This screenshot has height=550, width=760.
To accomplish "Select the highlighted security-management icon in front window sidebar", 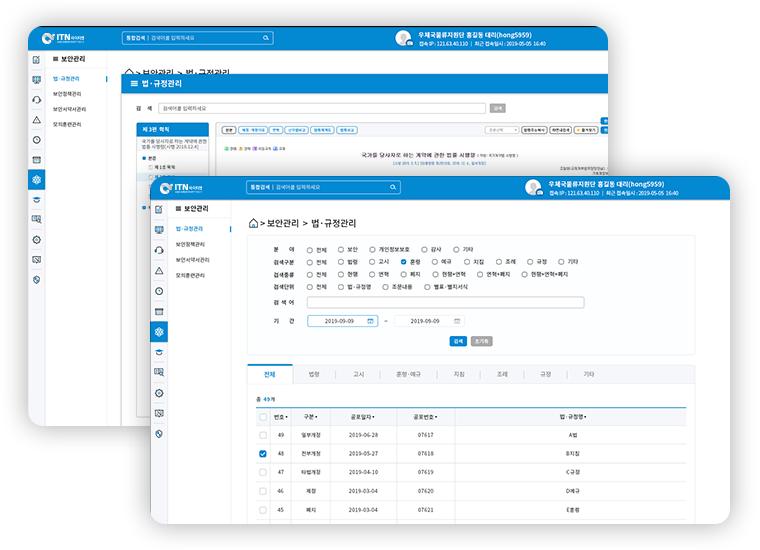I will (x=159, y=332).
